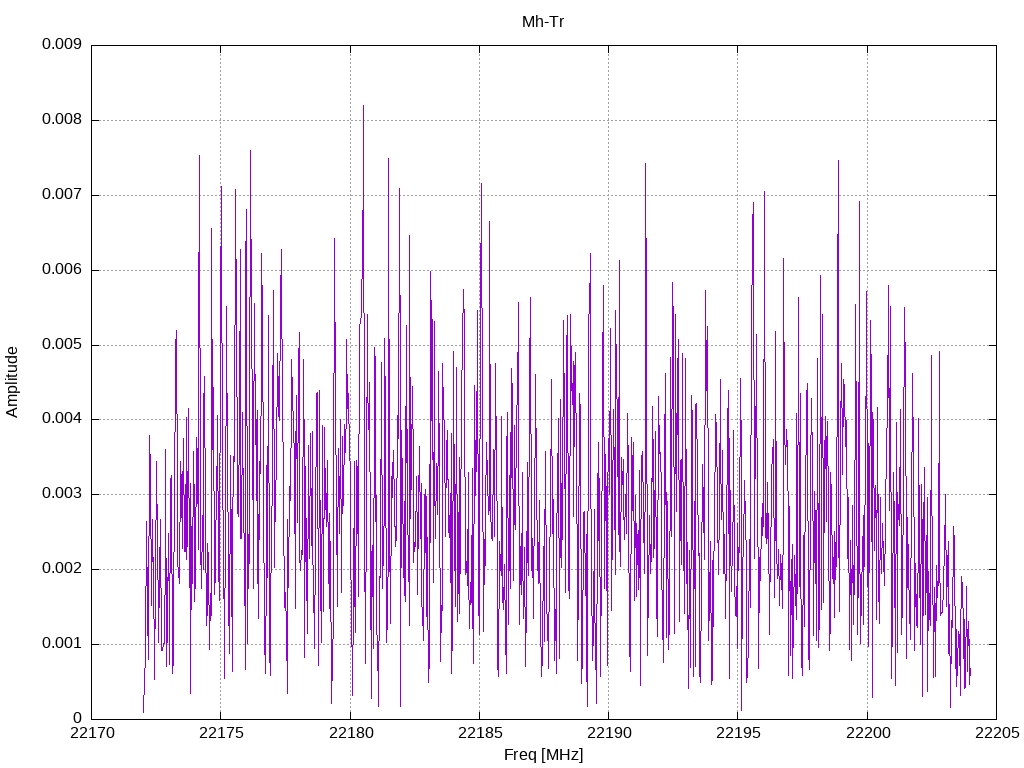Click the x-axis tick label 22195

pos(739,733)
